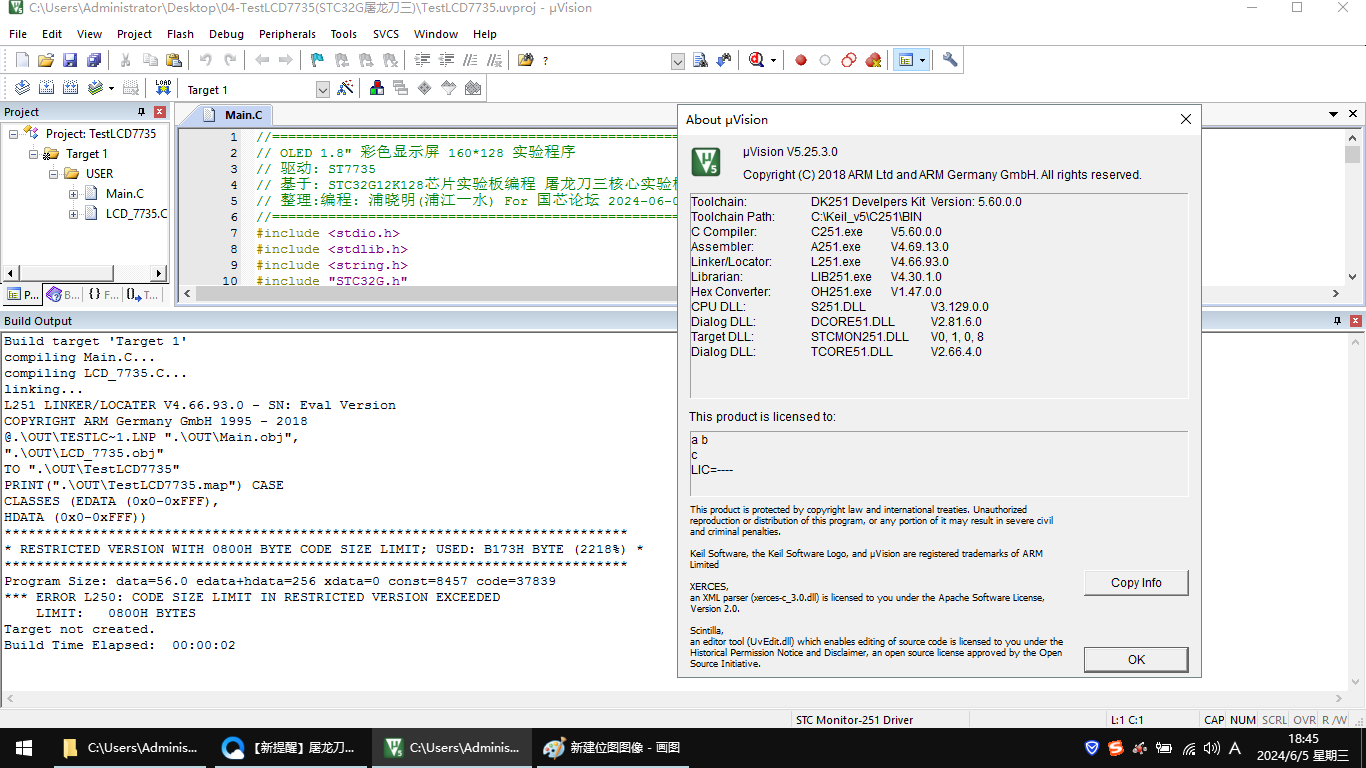Save the current file with the floppy icon
The height and width of the screenshot is (768, 1366).
[70, 60]
